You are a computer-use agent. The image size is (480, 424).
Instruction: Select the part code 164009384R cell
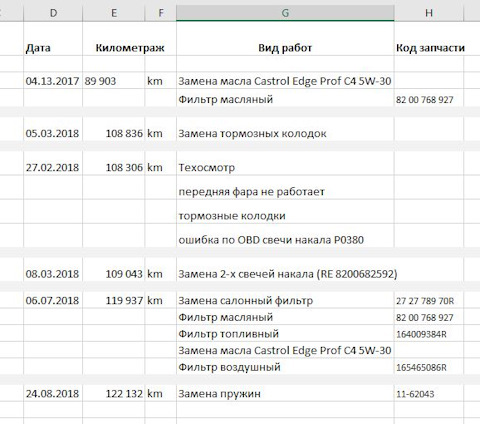click(x=429, y=334)
